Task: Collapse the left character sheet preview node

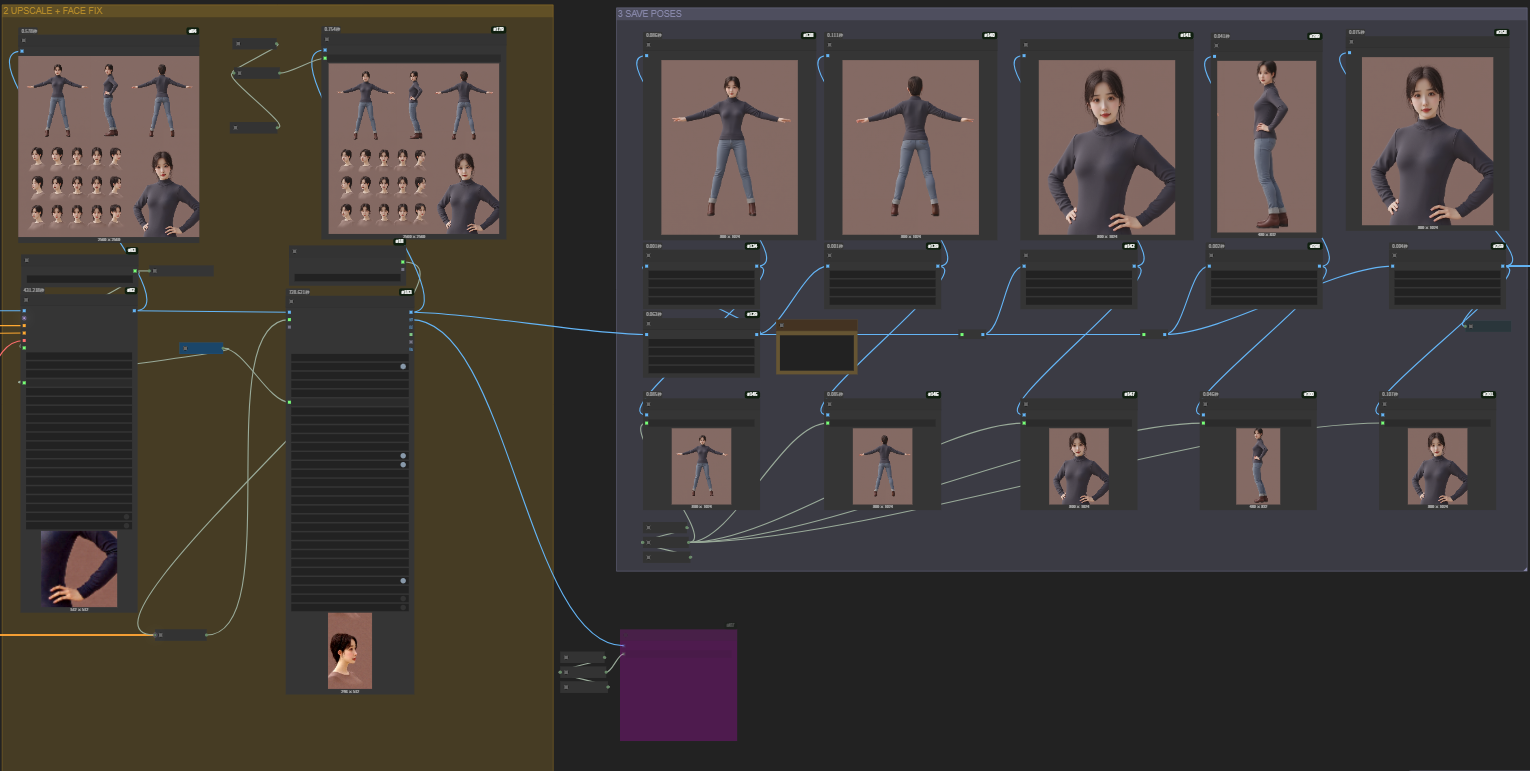Action: coord(24,40)
